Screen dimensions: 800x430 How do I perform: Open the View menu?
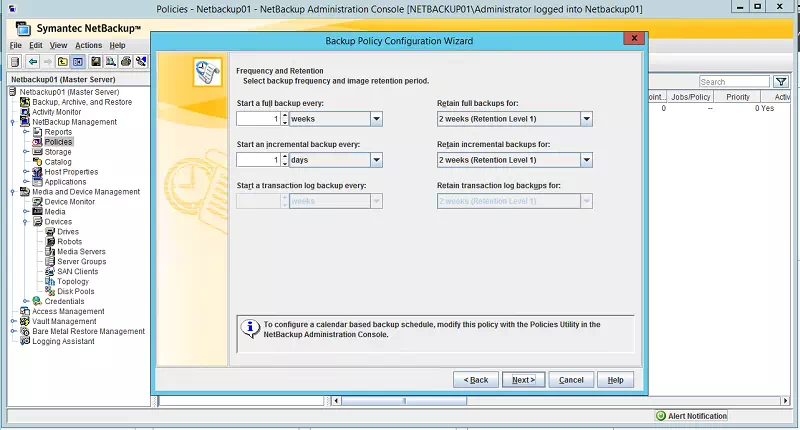tap(58, 45)
